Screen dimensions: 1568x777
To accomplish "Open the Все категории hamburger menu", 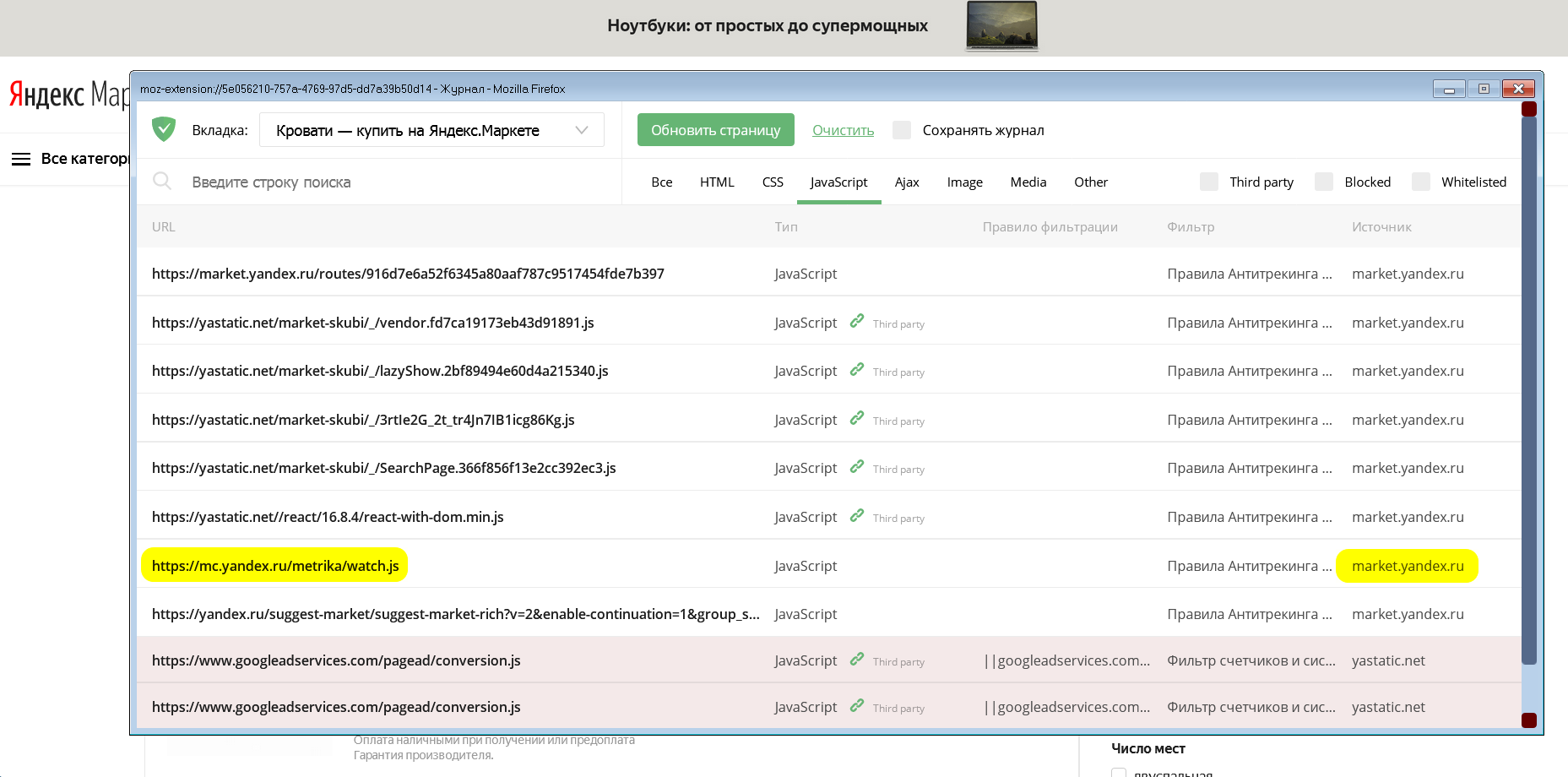I will (21, 158).
